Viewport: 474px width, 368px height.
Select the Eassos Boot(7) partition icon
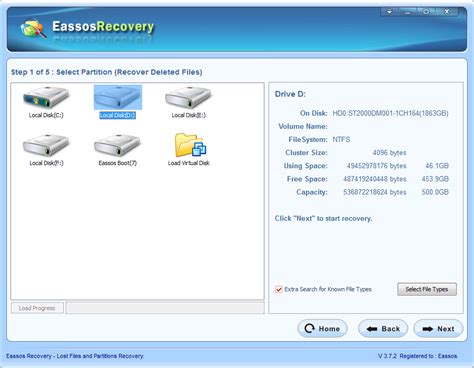tap(117, 145)
